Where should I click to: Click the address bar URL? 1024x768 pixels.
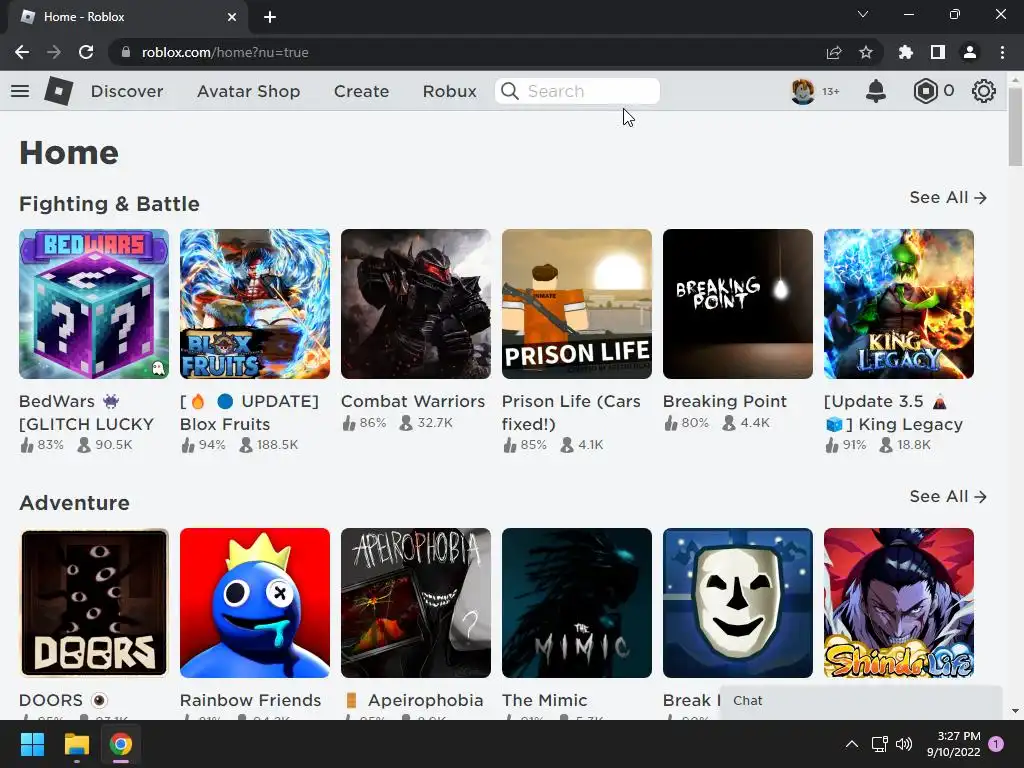pos(225,52)
